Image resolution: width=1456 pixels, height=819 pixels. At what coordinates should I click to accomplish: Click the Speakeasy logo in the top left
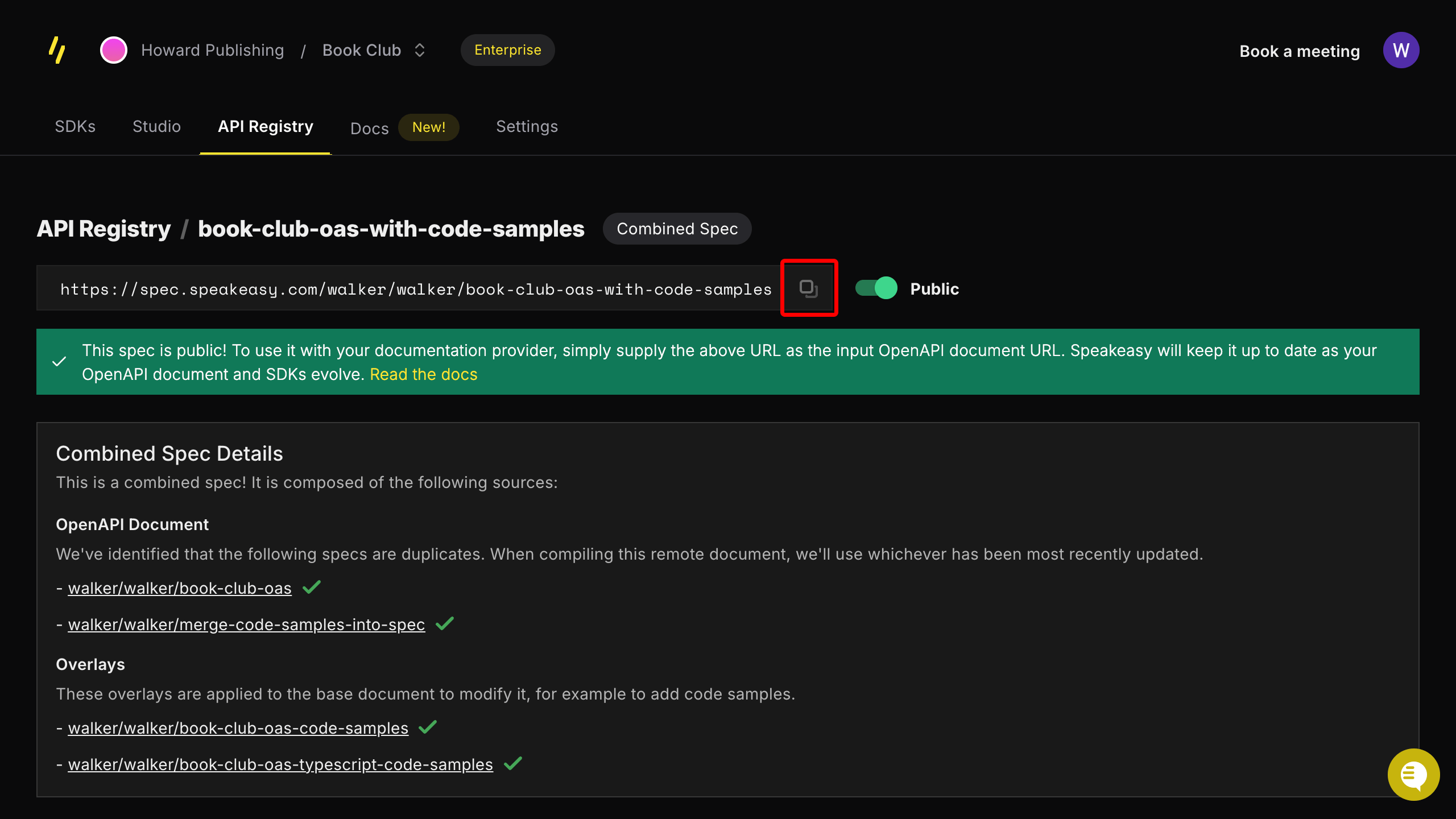coord(57,50)
